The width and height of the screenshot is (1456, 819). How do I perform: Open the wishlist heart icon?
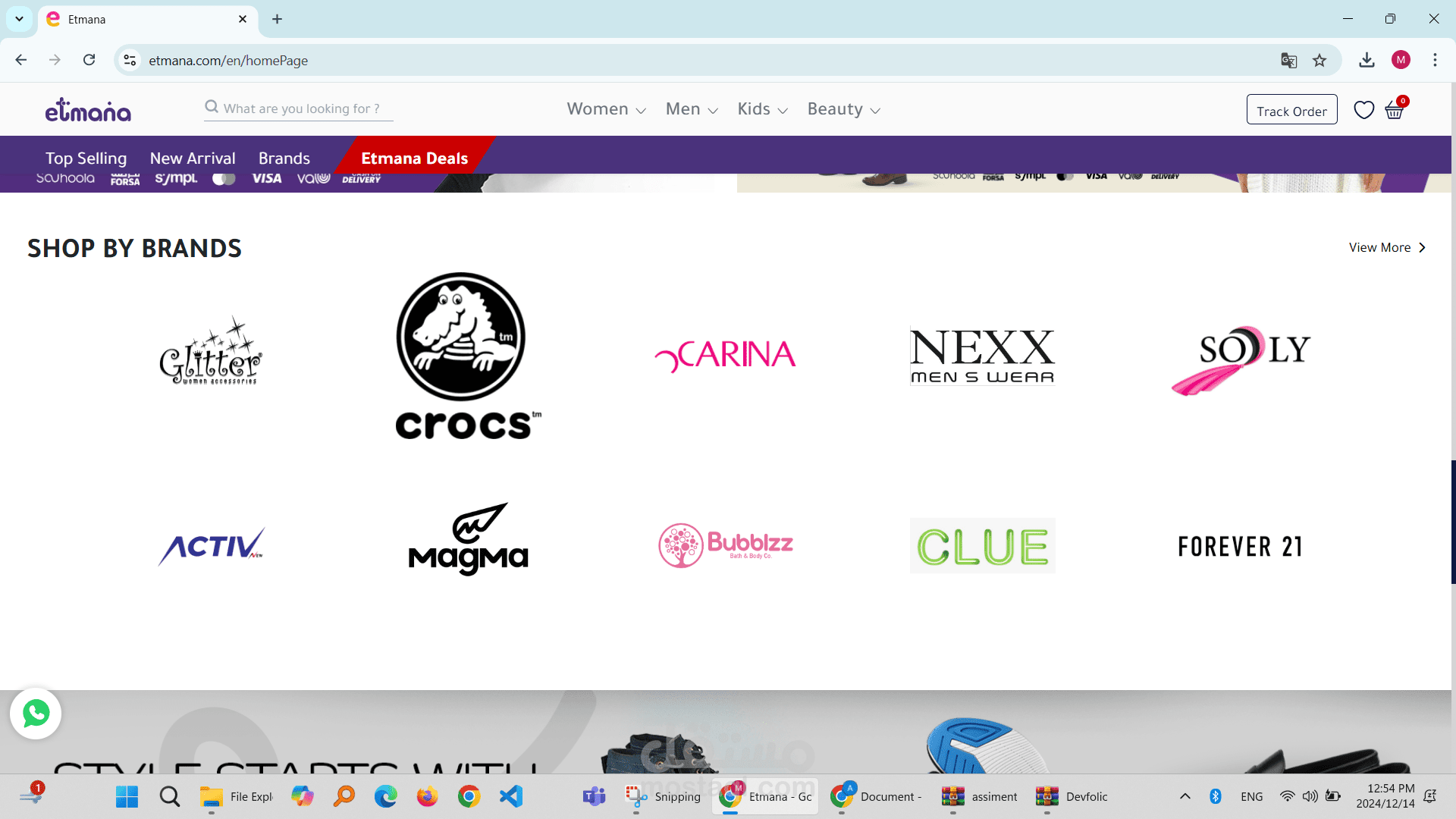pyautogui.click(x=1363, y=111)
